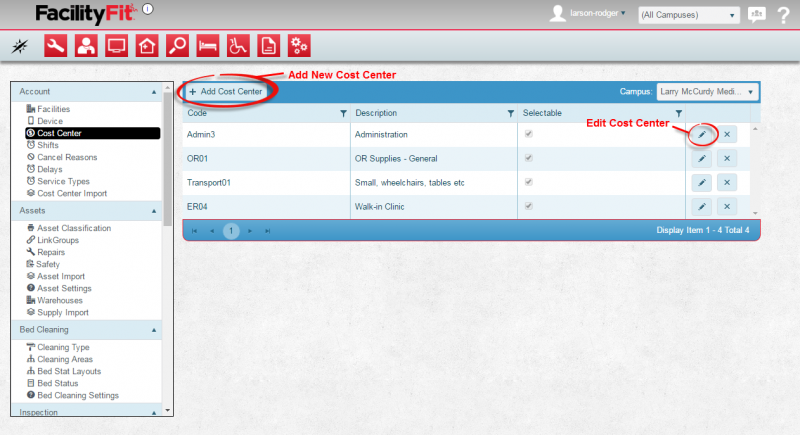Select Cost Center in the sidebar
Viewport: 800px width, 435px height.
[92, 133]
